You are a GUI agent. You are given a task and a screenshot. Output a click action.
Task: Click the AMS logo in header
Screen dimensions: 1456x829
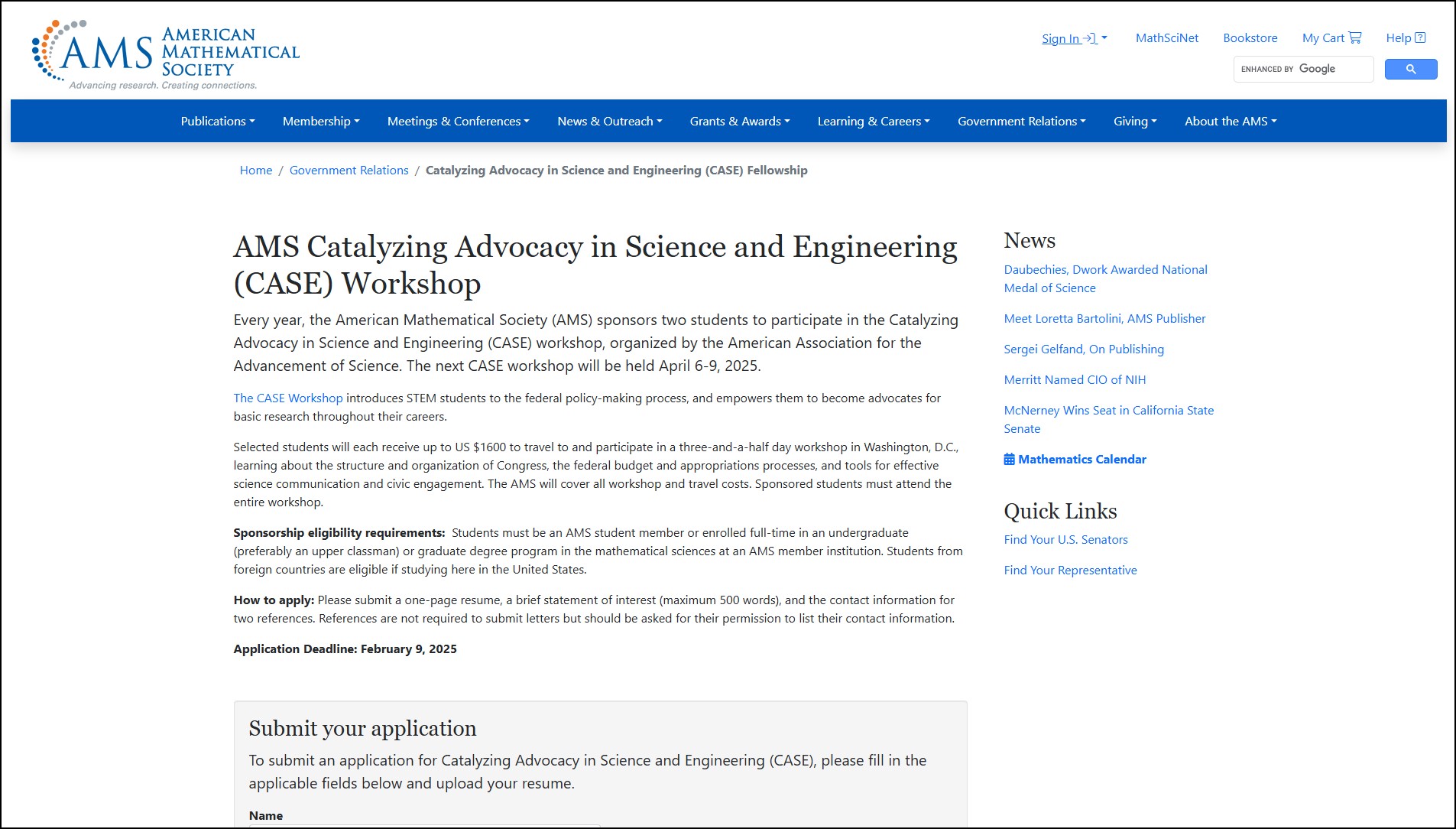165,54
